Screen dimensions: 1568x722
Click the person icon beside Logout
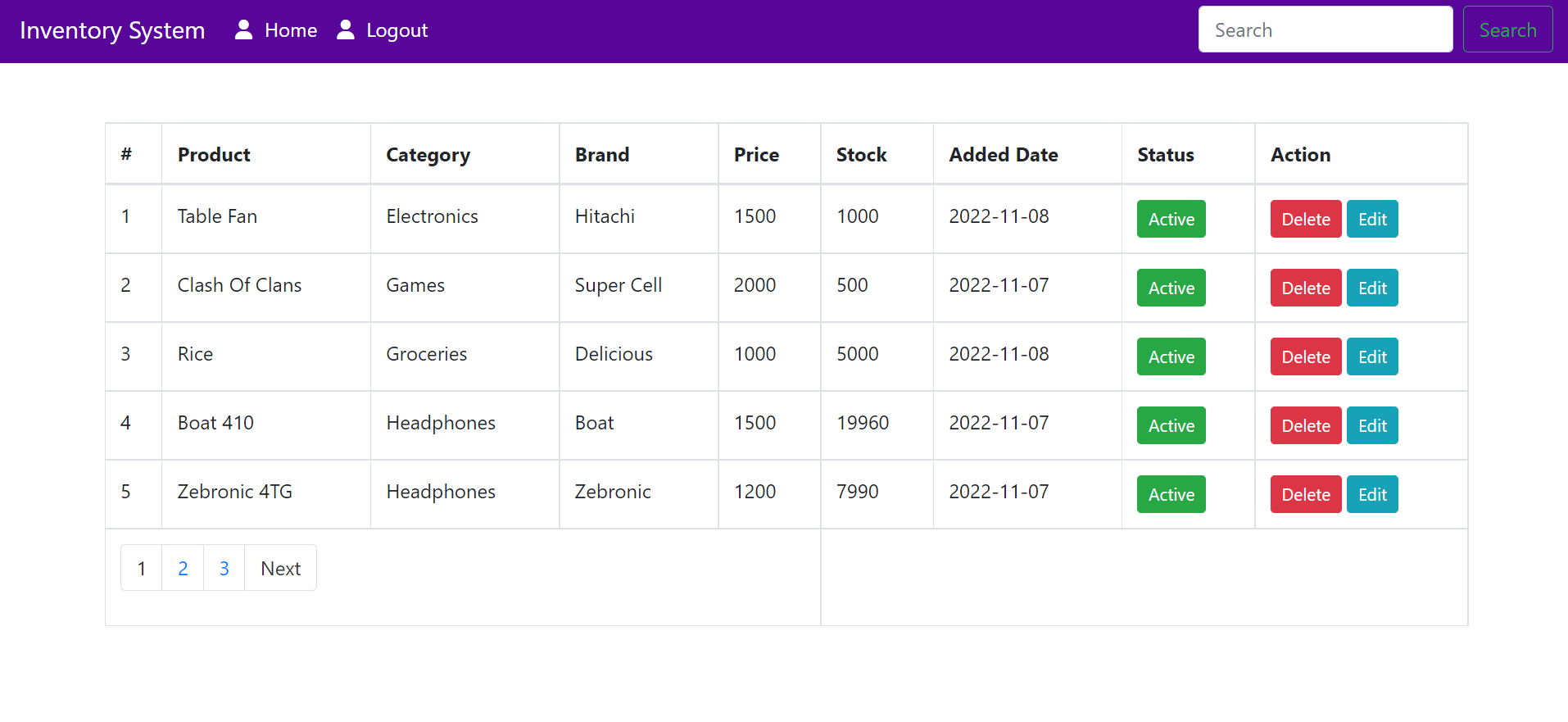point(345,29)
